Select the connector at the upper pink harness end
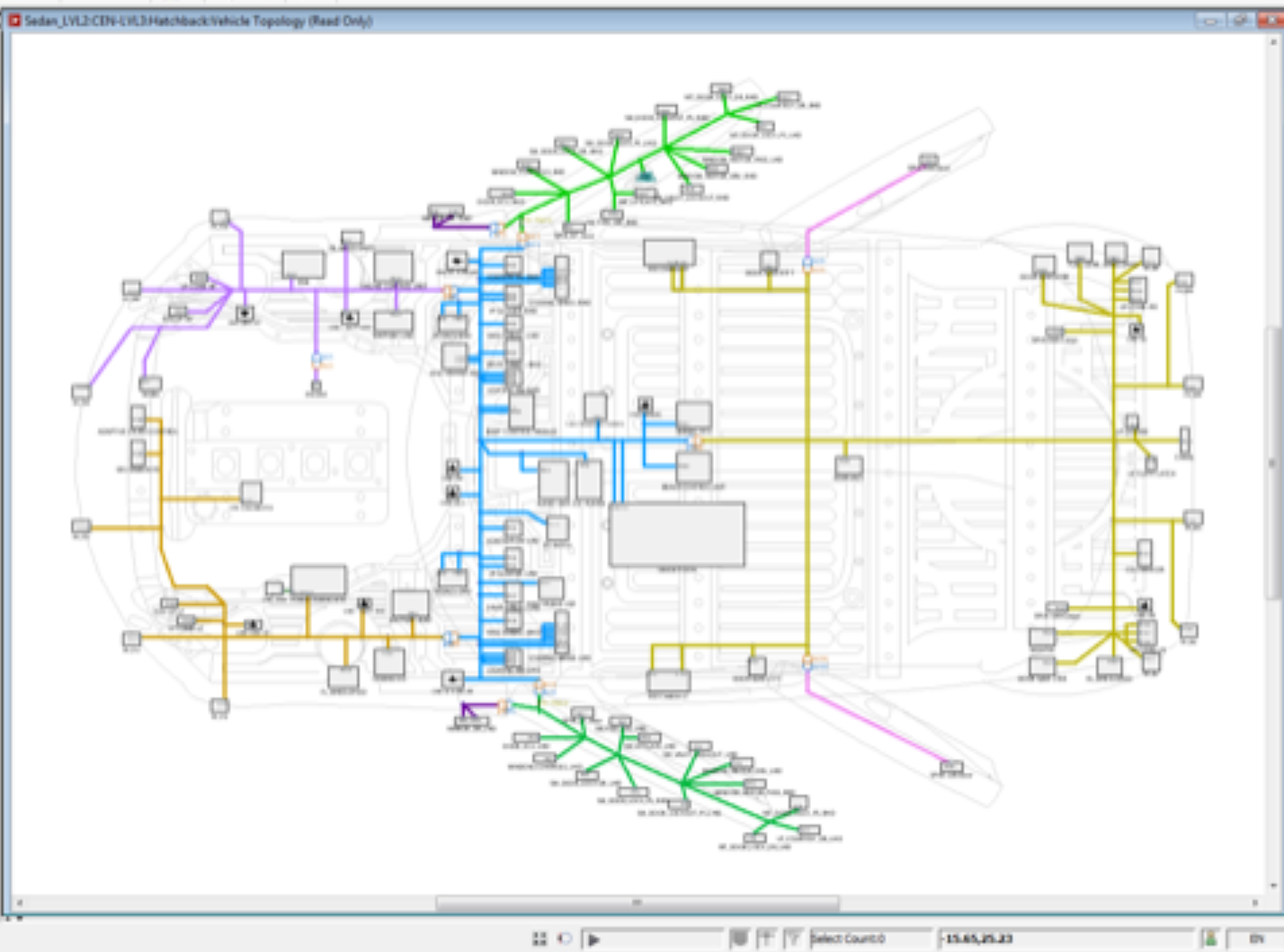Image resolution: width=1284 pixels, height=952 pixels. (929, 161)
